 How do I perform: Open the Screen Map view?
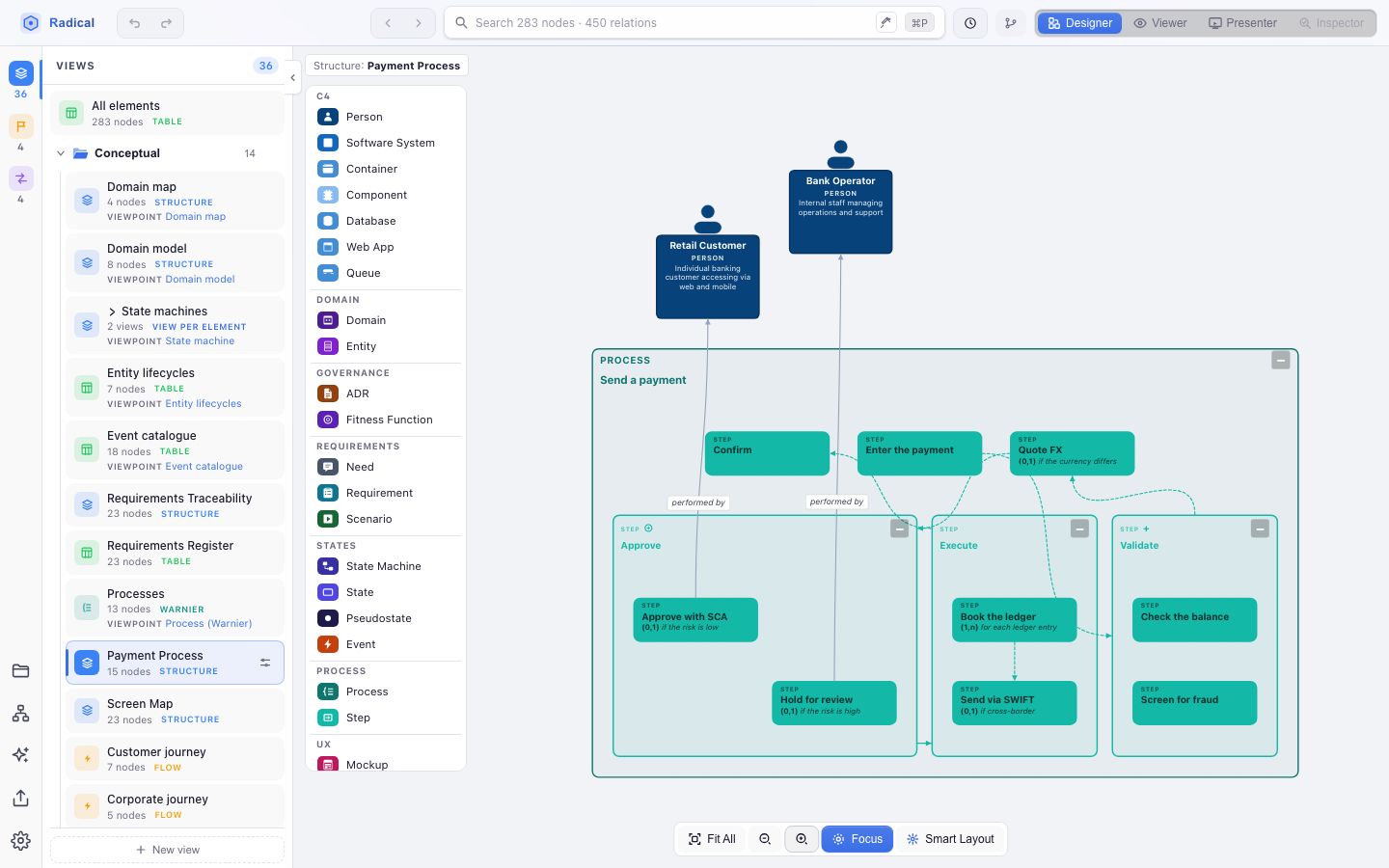175,711
